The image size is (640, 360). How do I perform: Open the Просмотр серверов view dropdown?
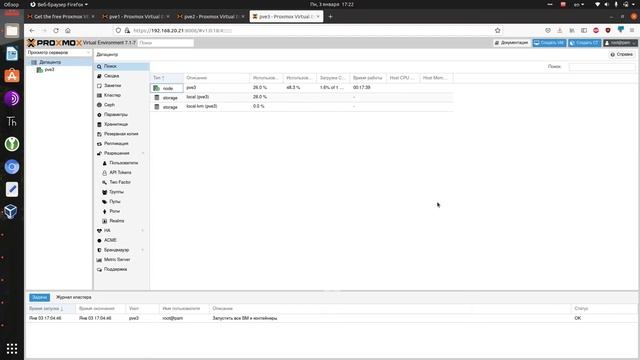[x=59, y=53]
